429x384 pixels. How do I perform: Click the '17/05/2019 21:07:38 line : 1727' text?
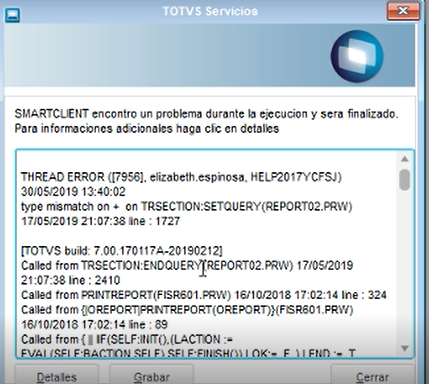100,221
